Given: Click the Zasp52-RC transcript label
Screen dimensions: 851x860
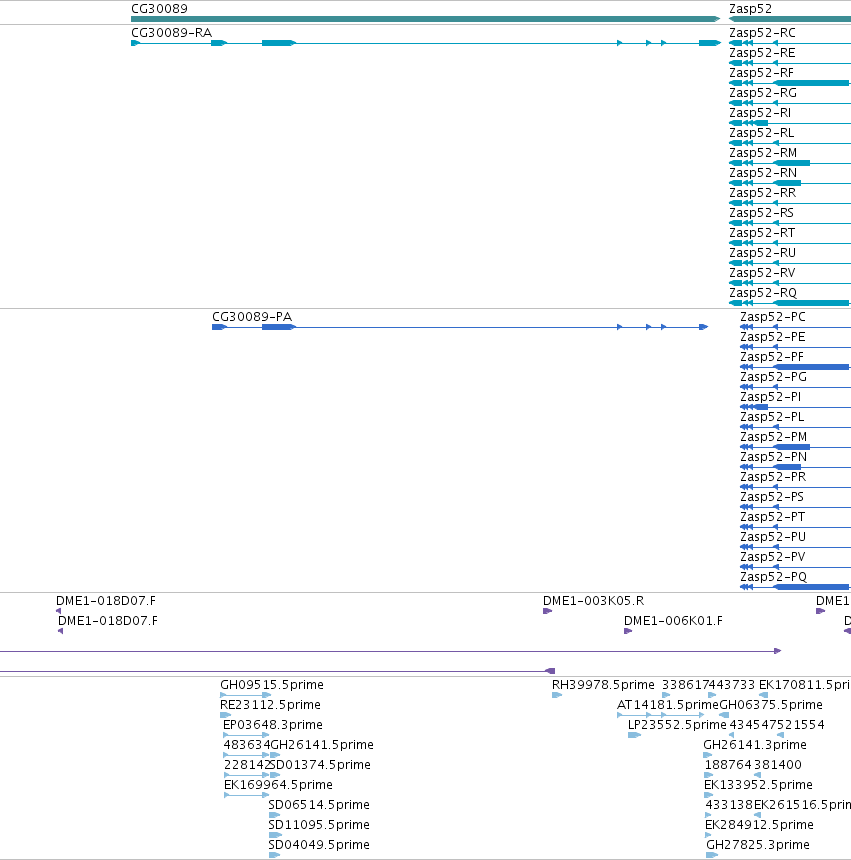Looking at the screenshot, I should coord(762,33).
